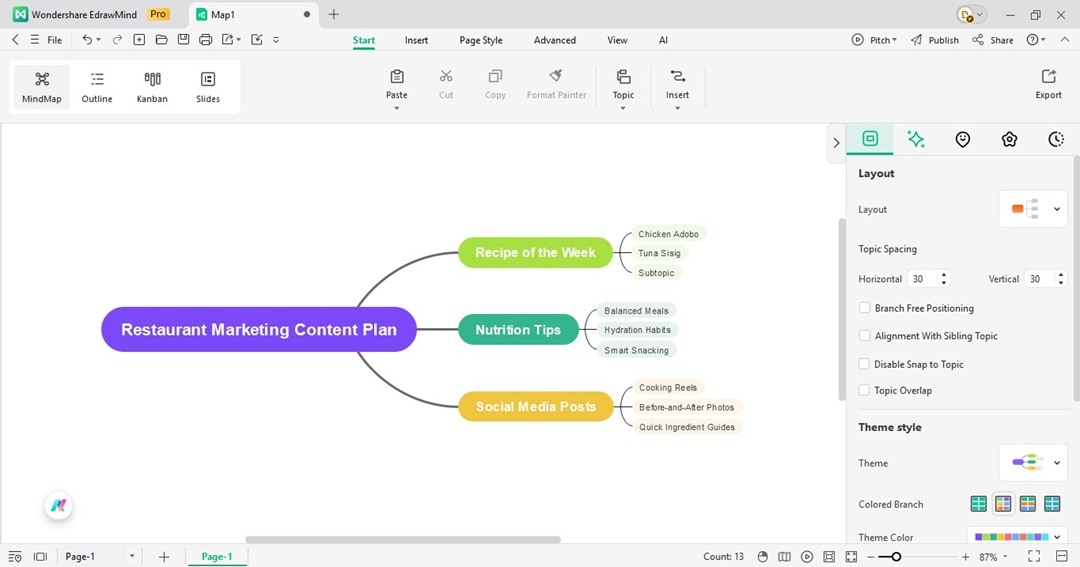Expand the Insert dropdown arrow
The width and height of the screenshot is (1080, 567).
pyautogui.click(x=677, y=108)
